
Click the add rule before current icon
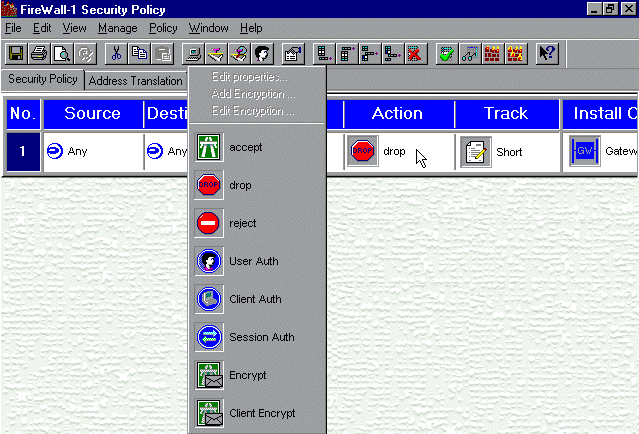(370, 53)
